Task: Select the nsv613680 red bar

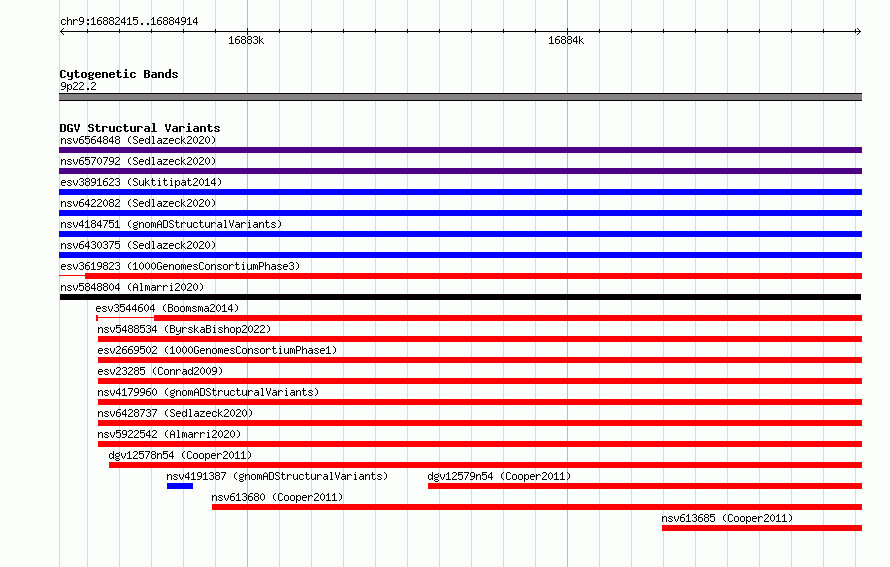Action: (x=537, y=507)
